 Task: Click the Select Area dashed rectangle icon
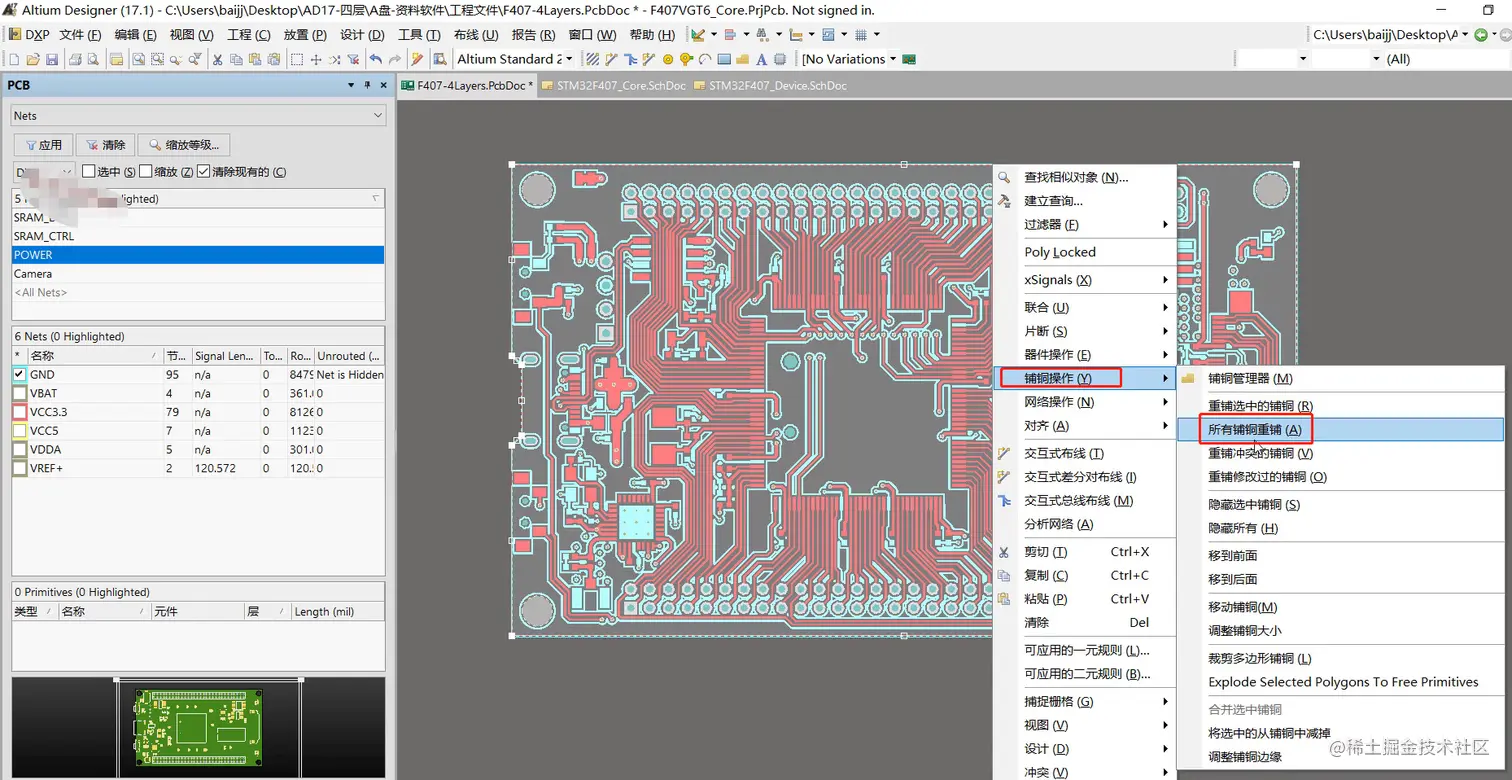tap(297, 60)
